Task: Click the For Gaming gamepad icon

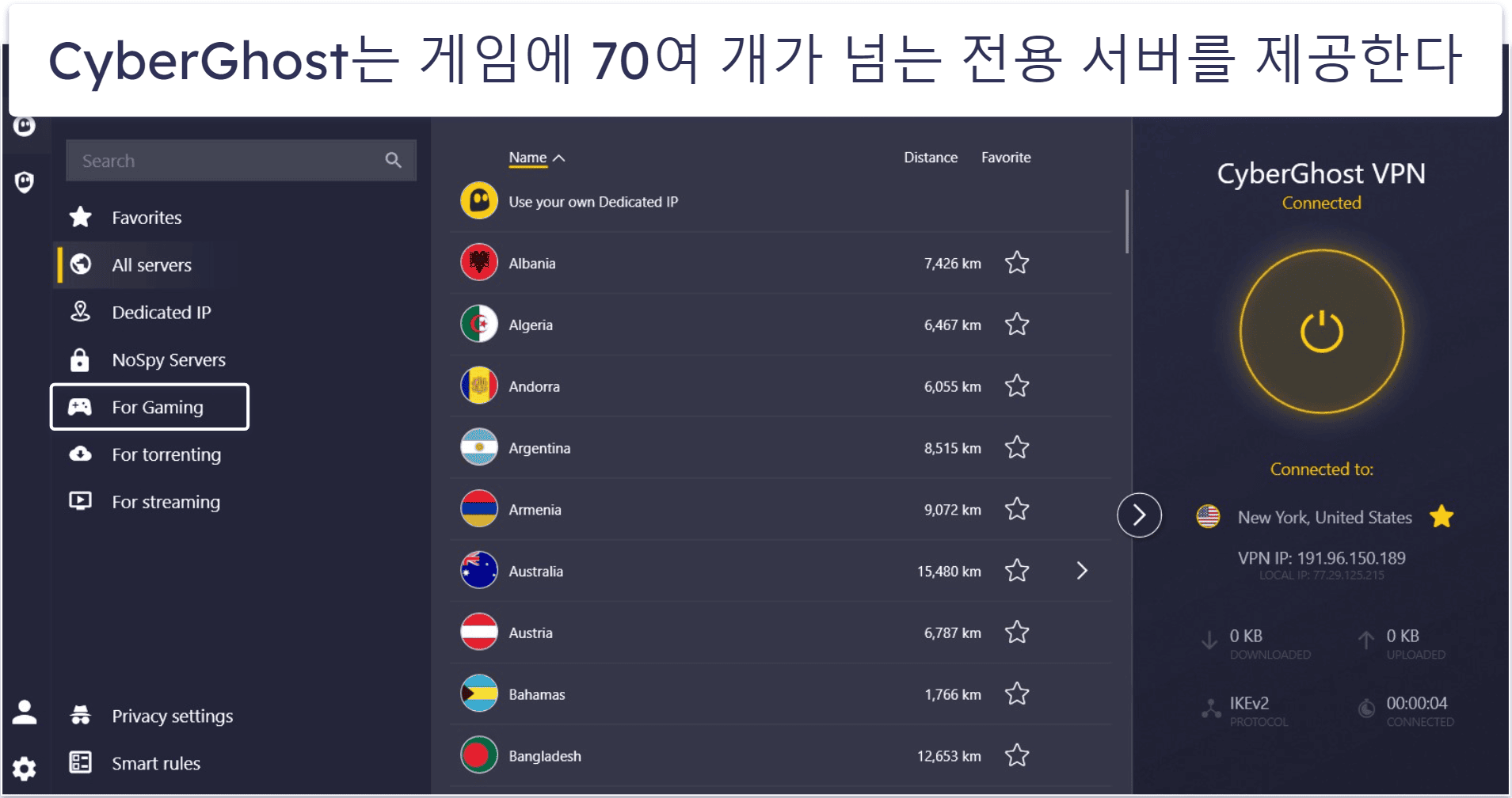Action: click(80, 407)
